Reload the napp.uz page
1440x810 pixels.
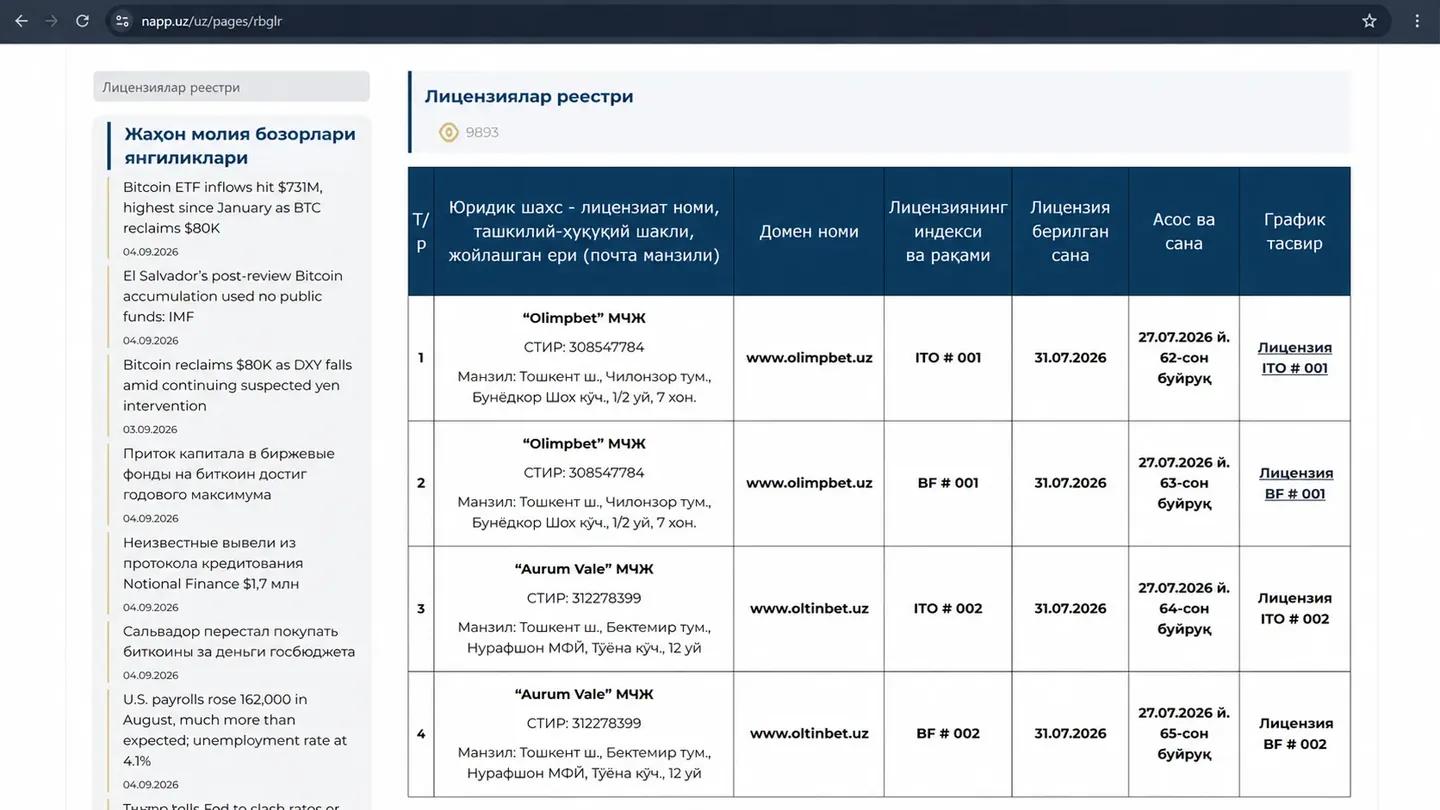click(83, 21)
